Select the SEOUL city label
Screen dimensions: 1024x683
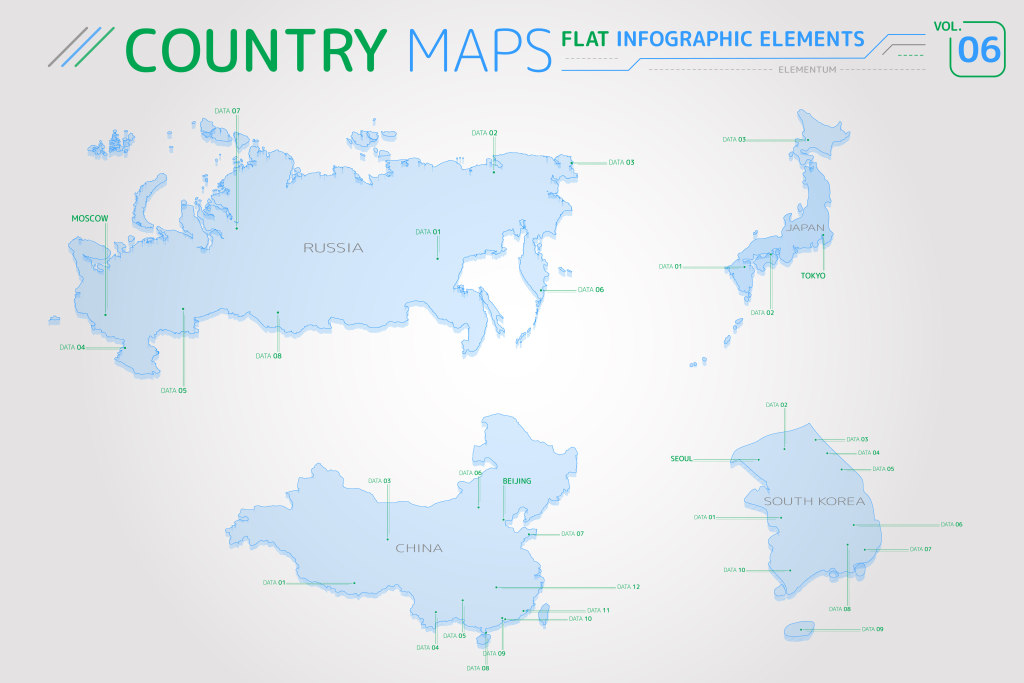(x=681, y=459)
